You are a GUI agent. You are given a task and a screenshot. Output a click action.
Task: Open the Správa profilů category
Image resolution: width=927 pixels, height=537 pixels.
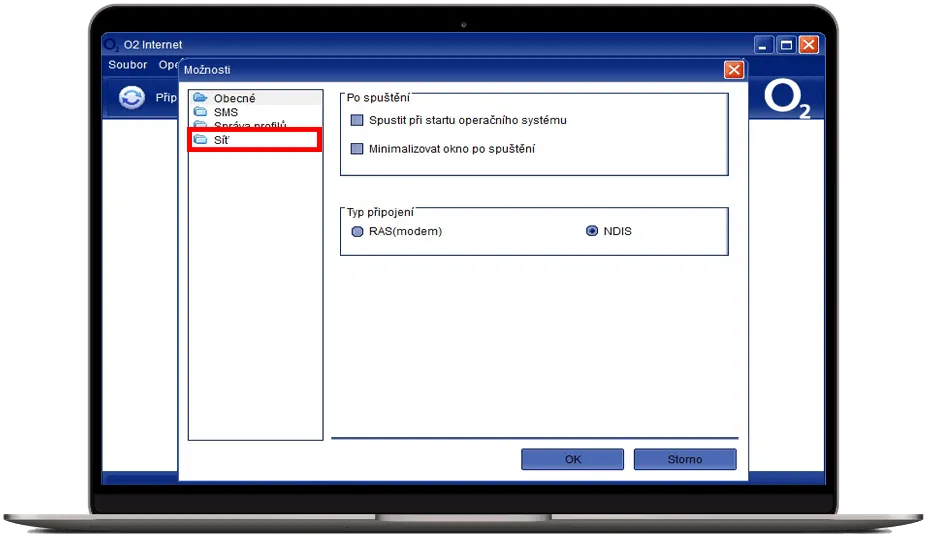coord(249,125)
